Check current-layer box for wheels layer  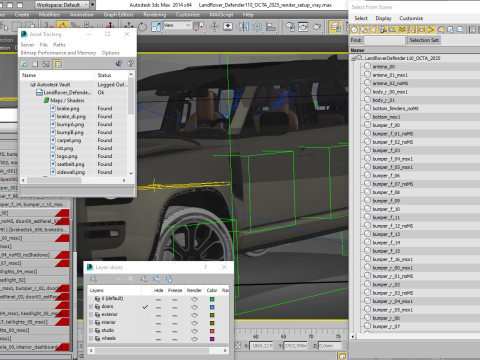145,339
